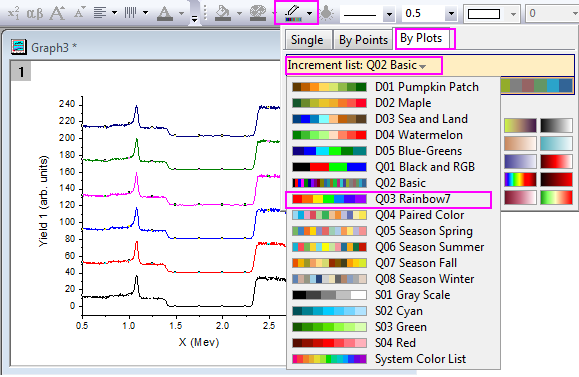This screenshot has height=377, width=579.
Task: Select D04 Watermelon palette
Action: (393, 135)
